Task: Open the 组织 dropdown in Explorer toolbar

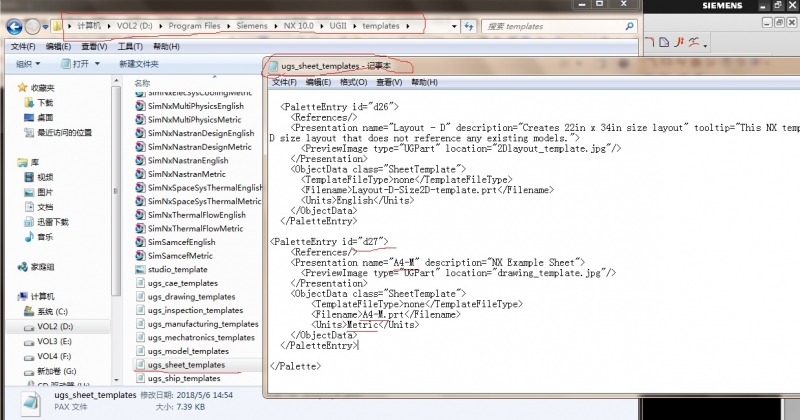Action: click(28, 64)
